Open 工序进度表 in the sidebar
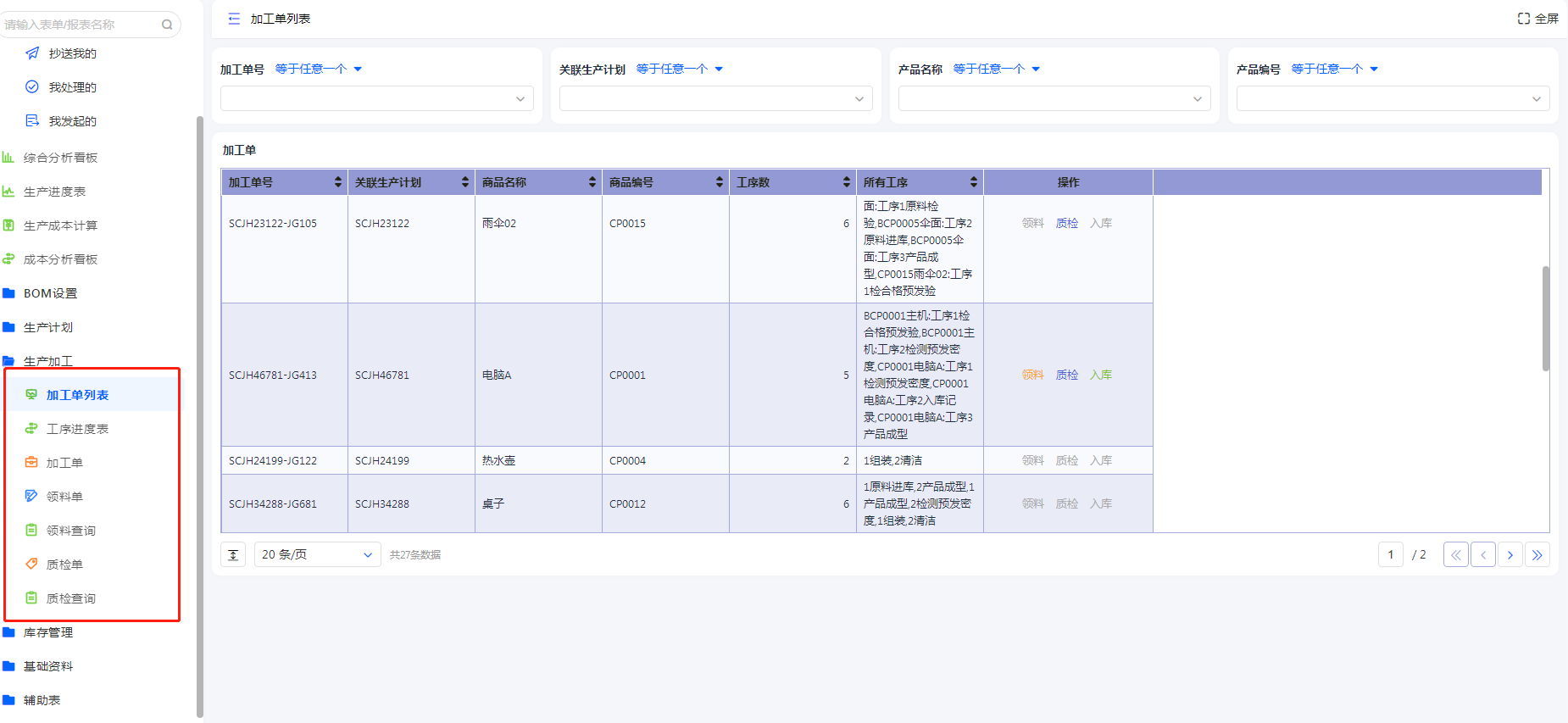This screenshot has width=1568, height=723. [x=77, y=429]
